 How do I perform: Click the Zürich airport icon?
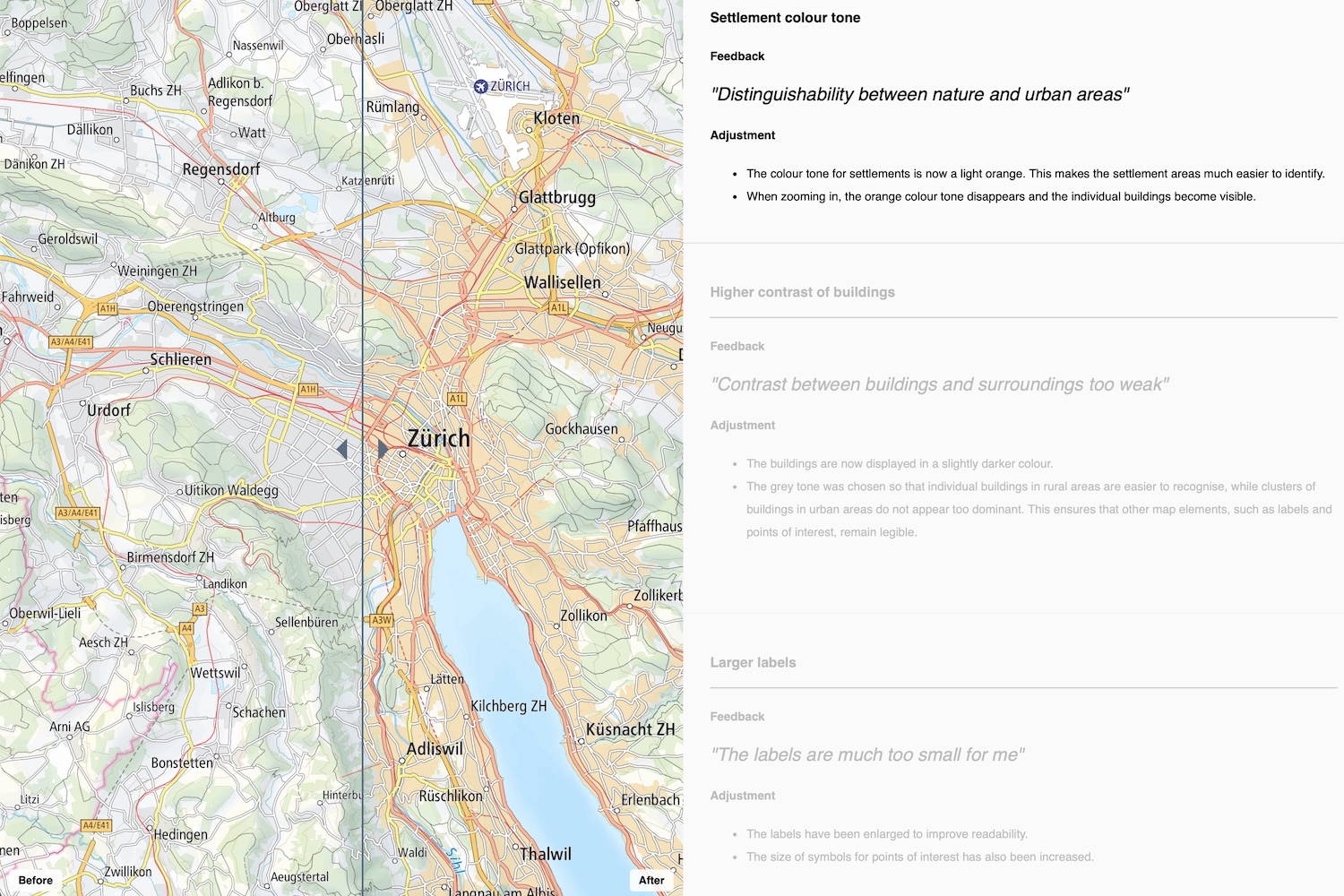click(x=481, y=86)
